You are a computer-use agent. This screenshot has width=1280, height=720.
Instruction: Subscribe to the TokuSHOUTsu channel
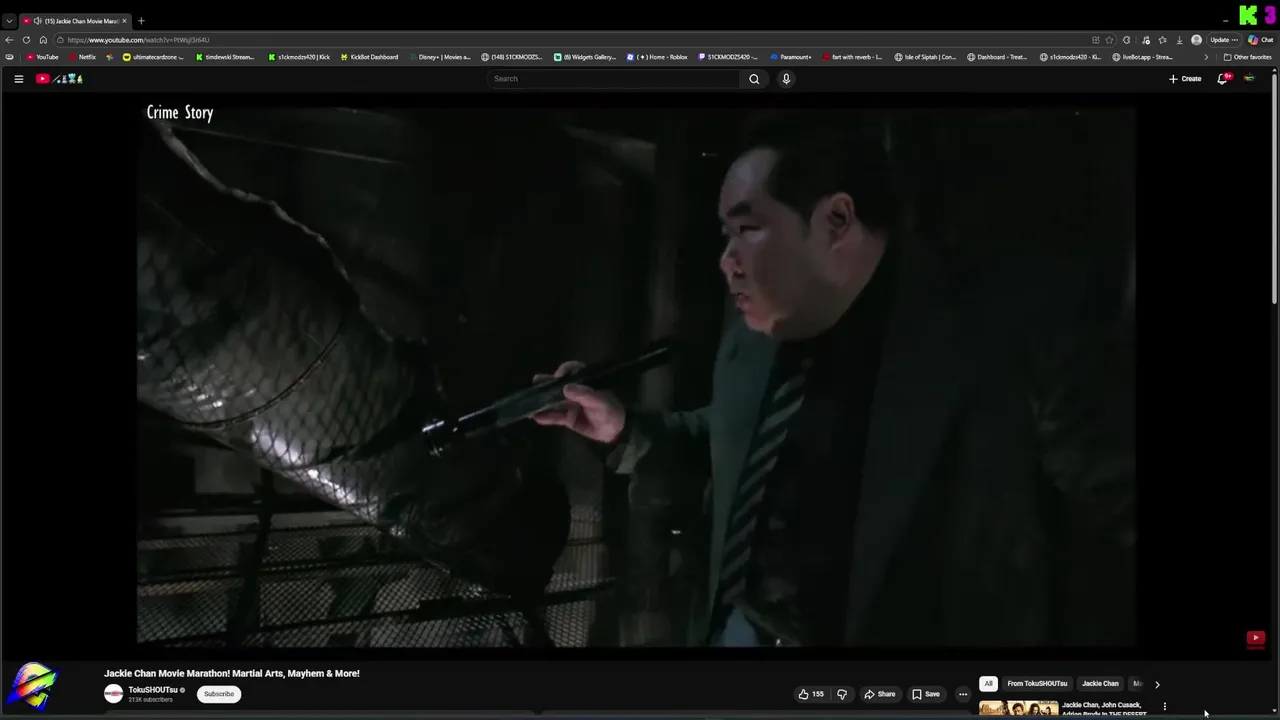(x=219, y=694)
